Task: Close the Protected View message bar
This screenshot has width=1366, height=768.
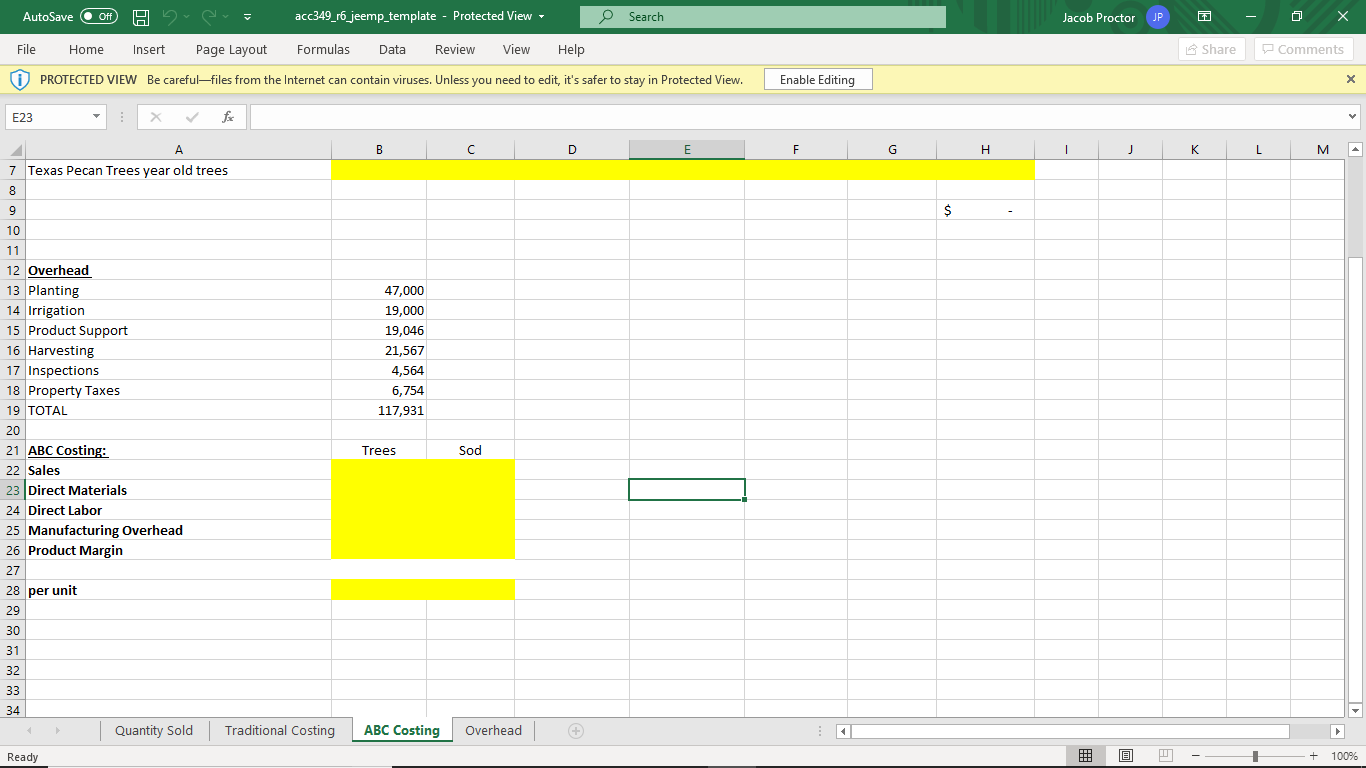Action: (1350, 79)
